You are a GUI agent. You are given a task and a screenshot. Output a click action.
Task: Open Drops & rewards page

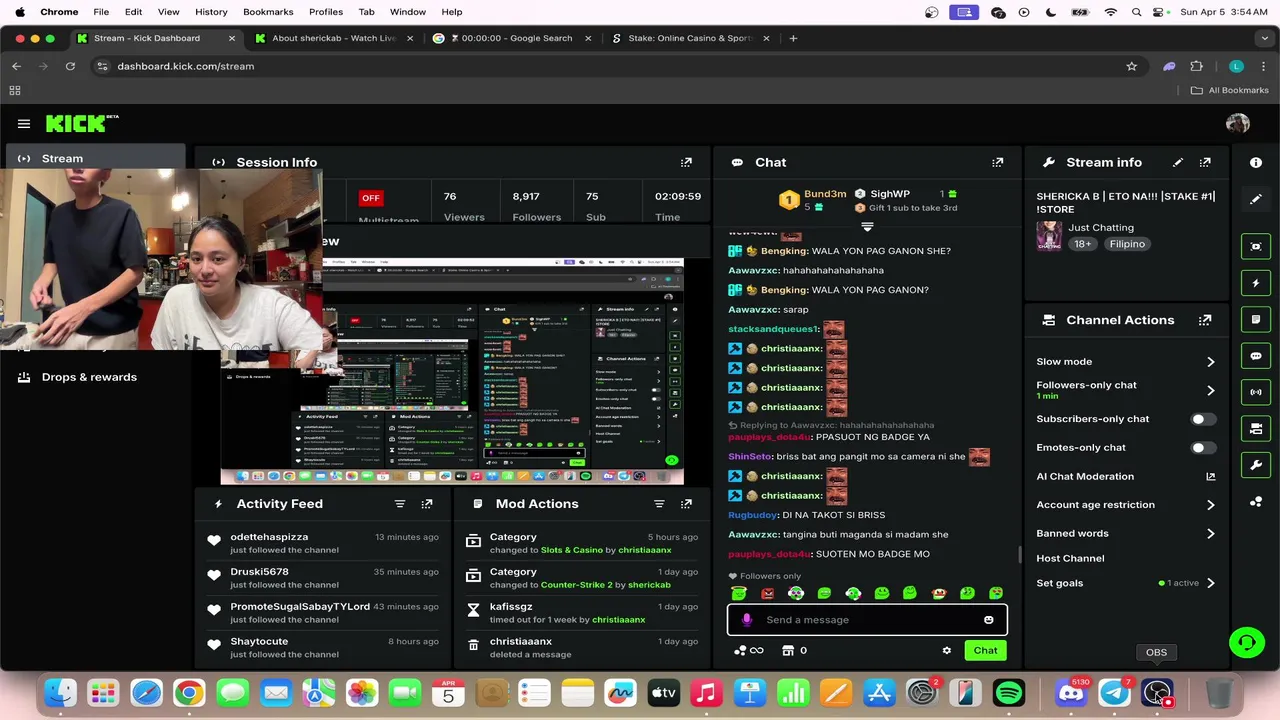(x=89, y=377)
